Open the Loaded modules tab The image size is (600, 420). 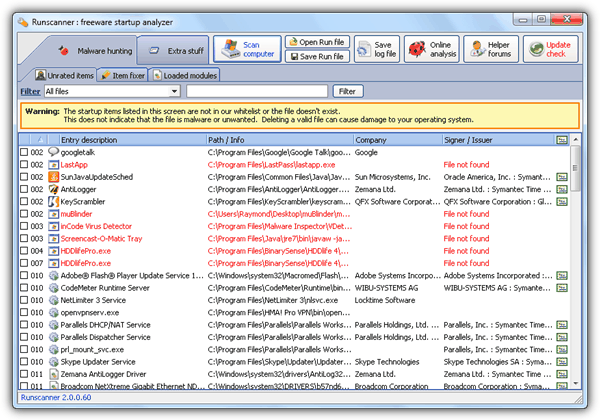pyautogui.click(x=184, y=75)
